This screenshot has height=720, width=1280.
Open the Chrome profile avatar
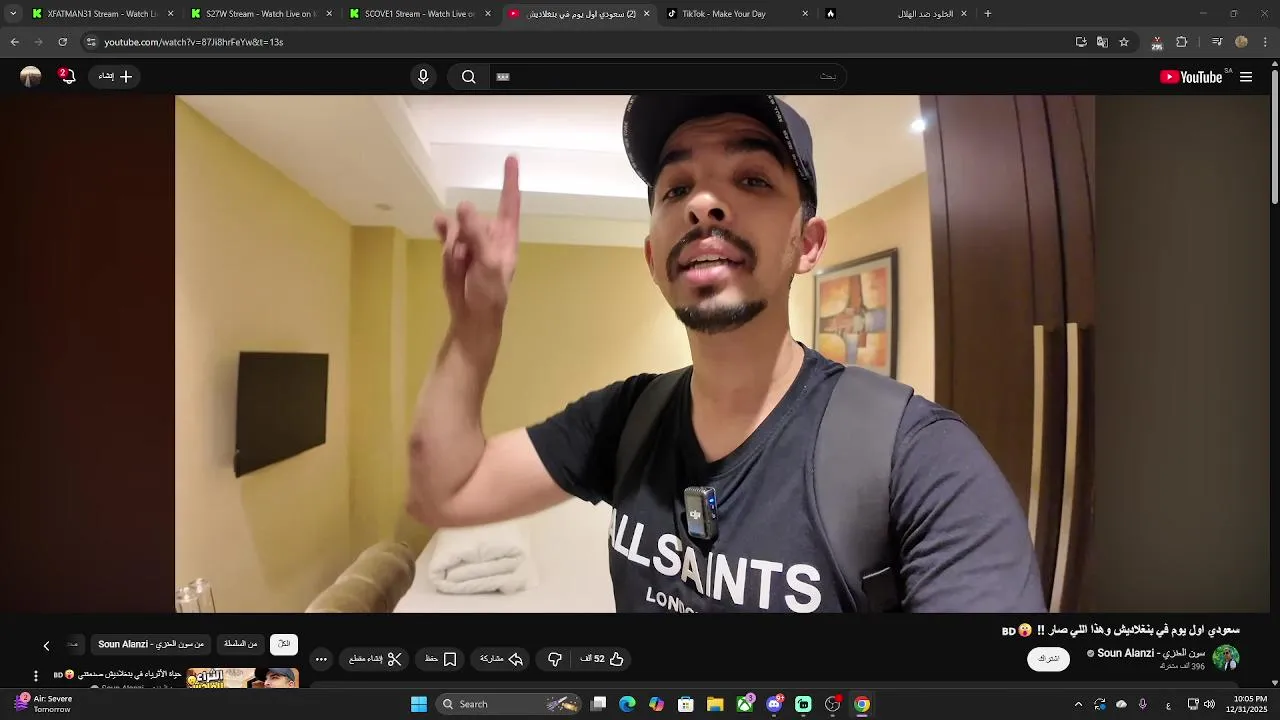click(x=1241, y=42)
